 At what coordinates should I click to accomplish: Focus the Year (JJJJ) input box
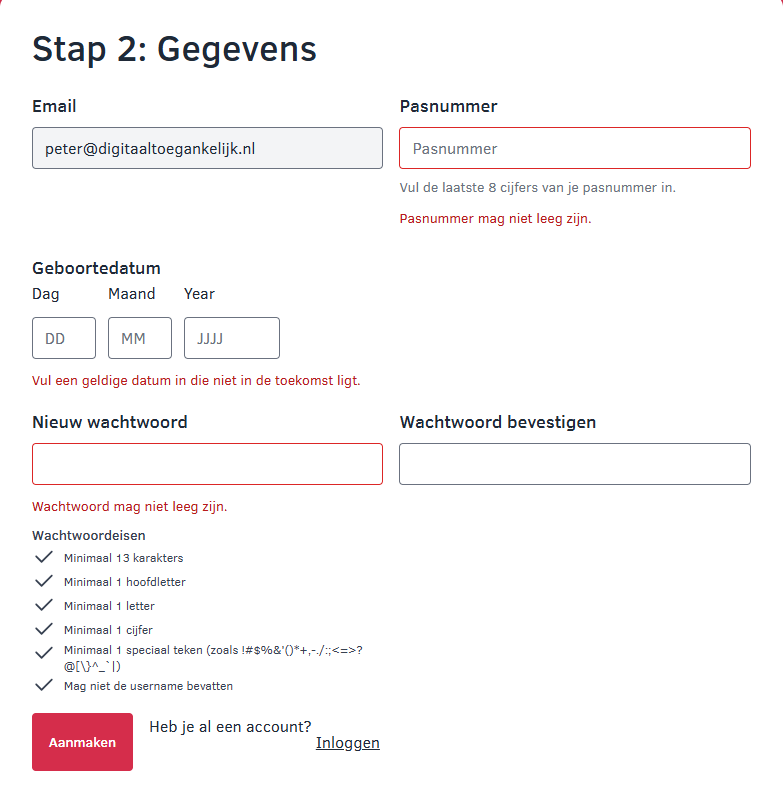tap(232, 338)
